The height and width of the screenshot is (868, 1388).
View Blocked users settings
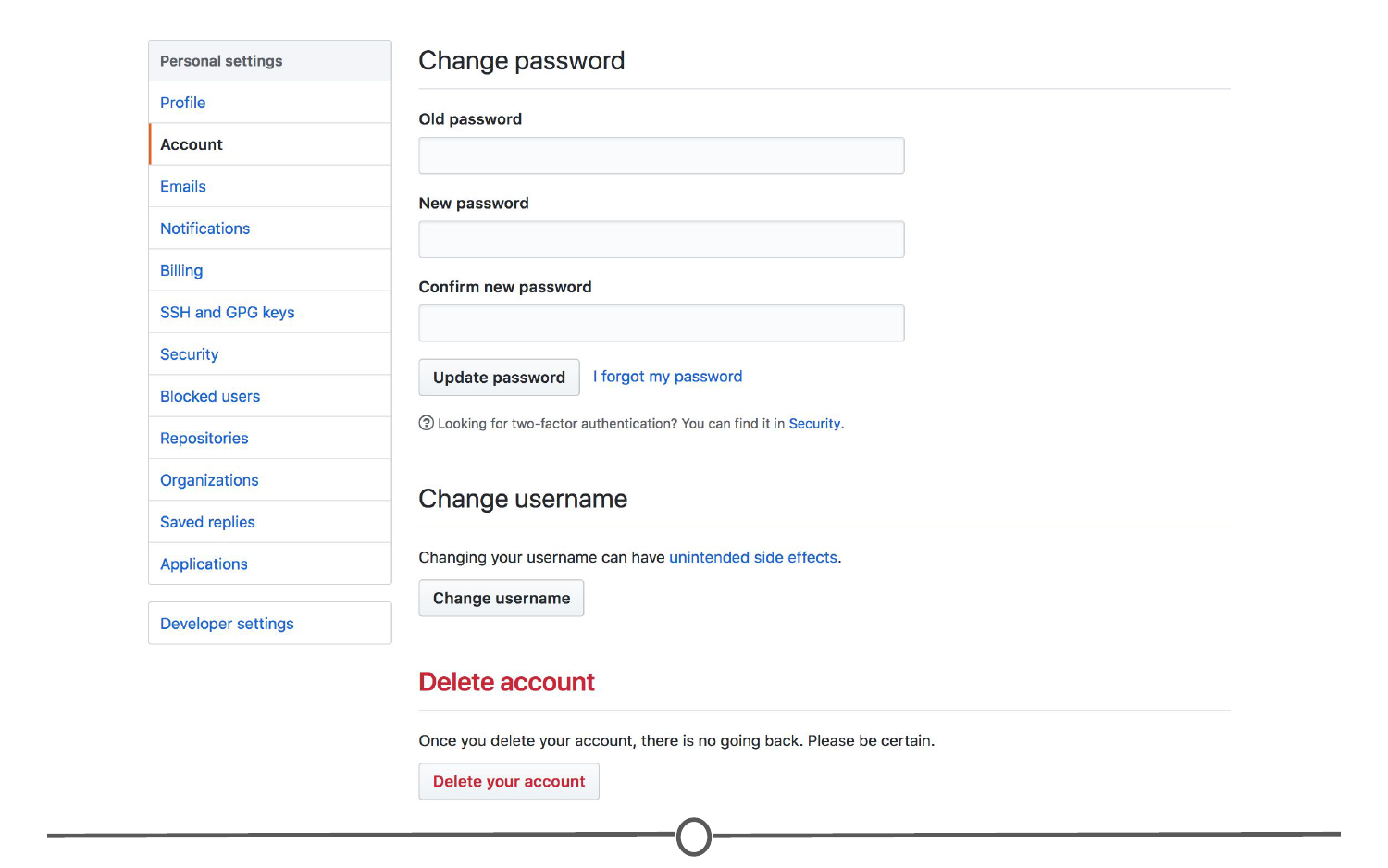[210, 396]
